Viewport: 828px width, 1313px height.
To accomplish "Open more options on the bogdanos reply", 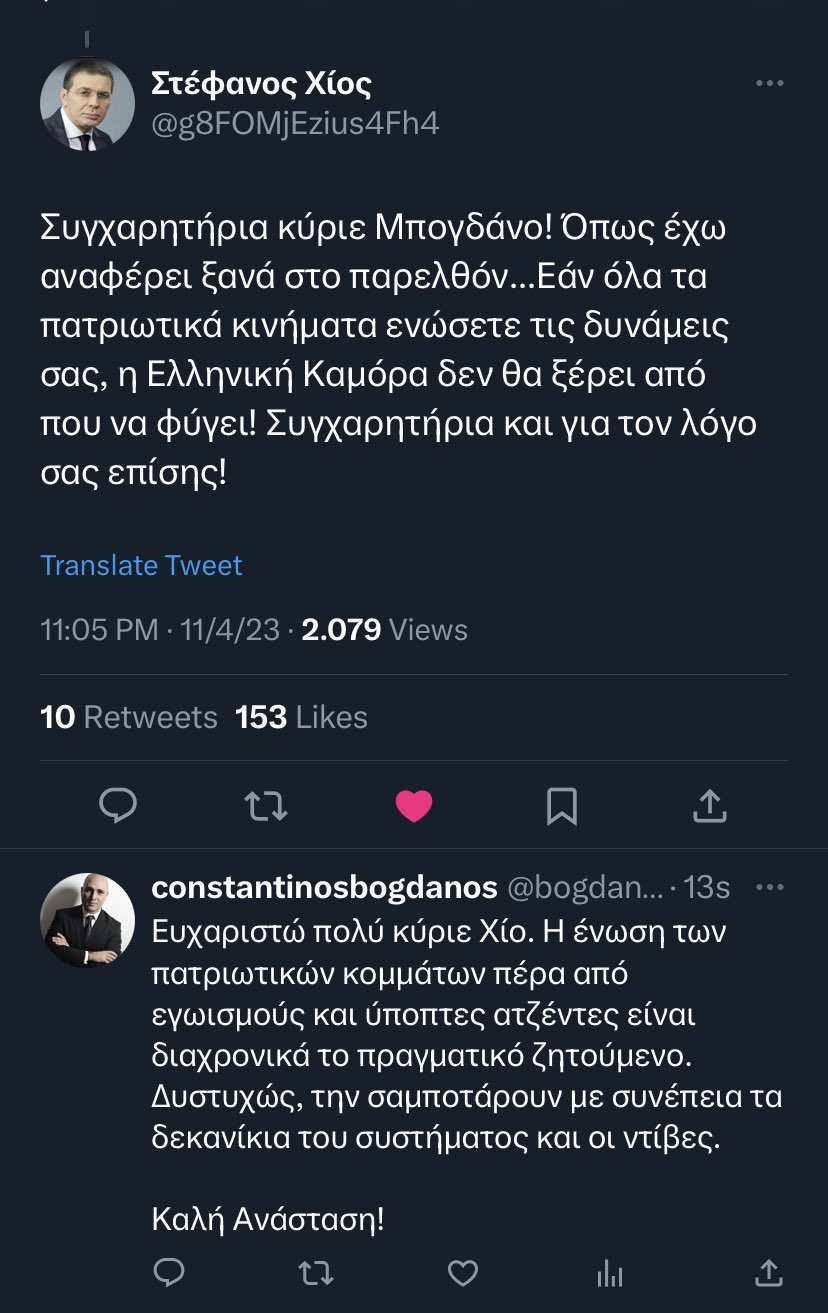I will (770, 886).
